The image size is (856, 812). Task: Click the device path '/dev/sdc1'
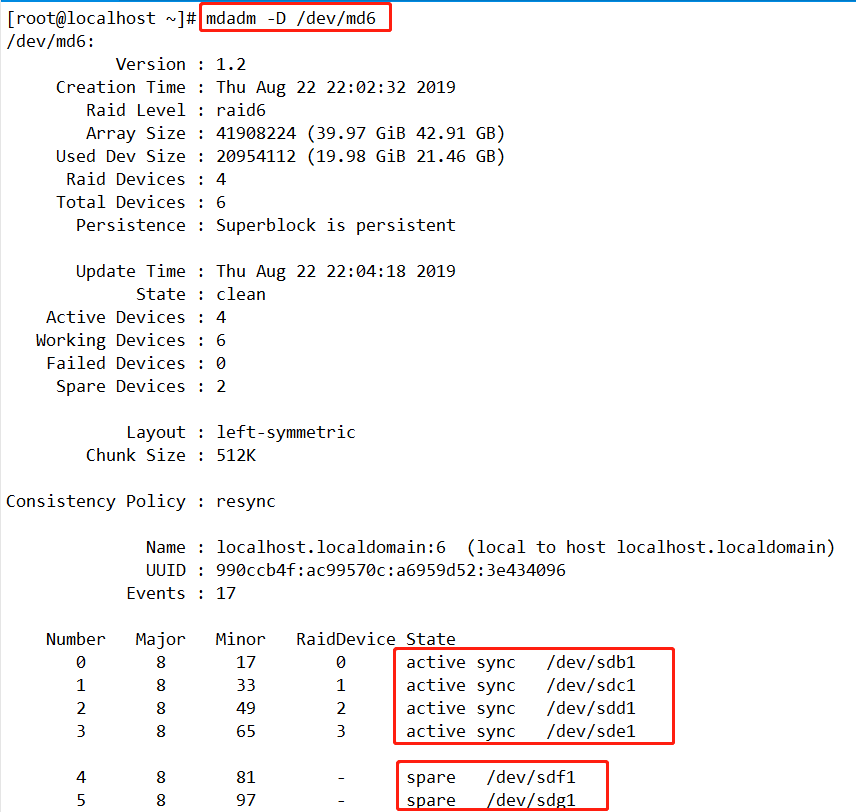[591, 685]
